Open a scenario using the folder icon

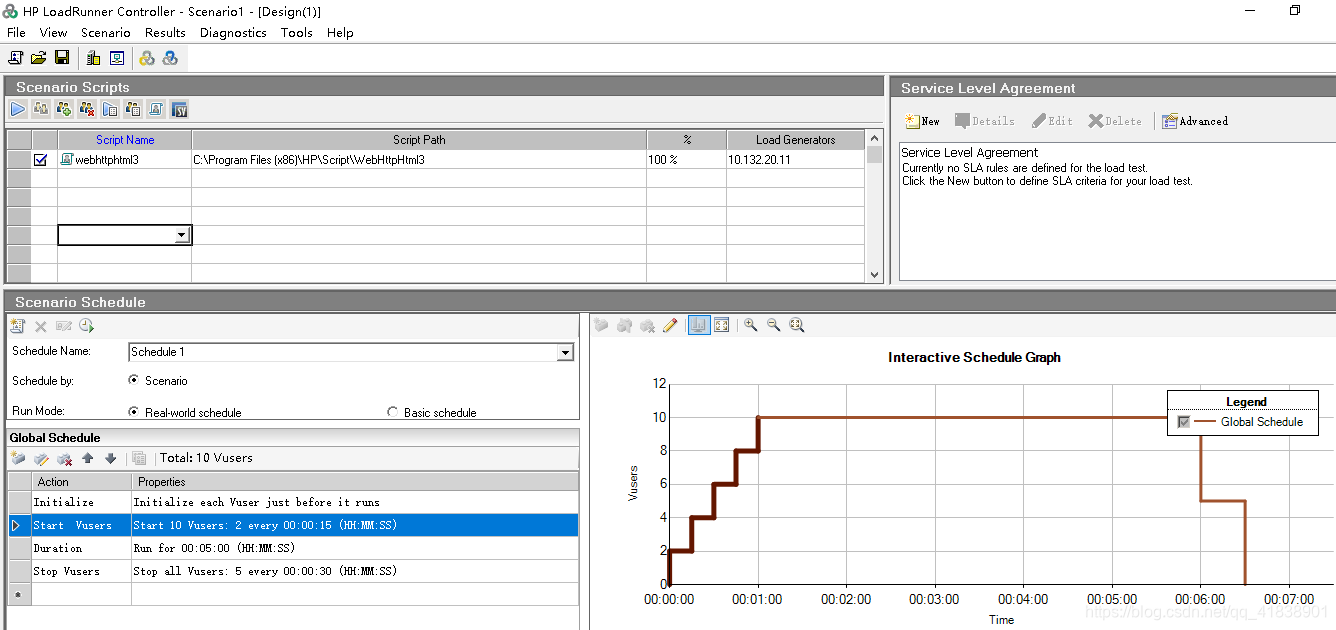tap(38, 58)
